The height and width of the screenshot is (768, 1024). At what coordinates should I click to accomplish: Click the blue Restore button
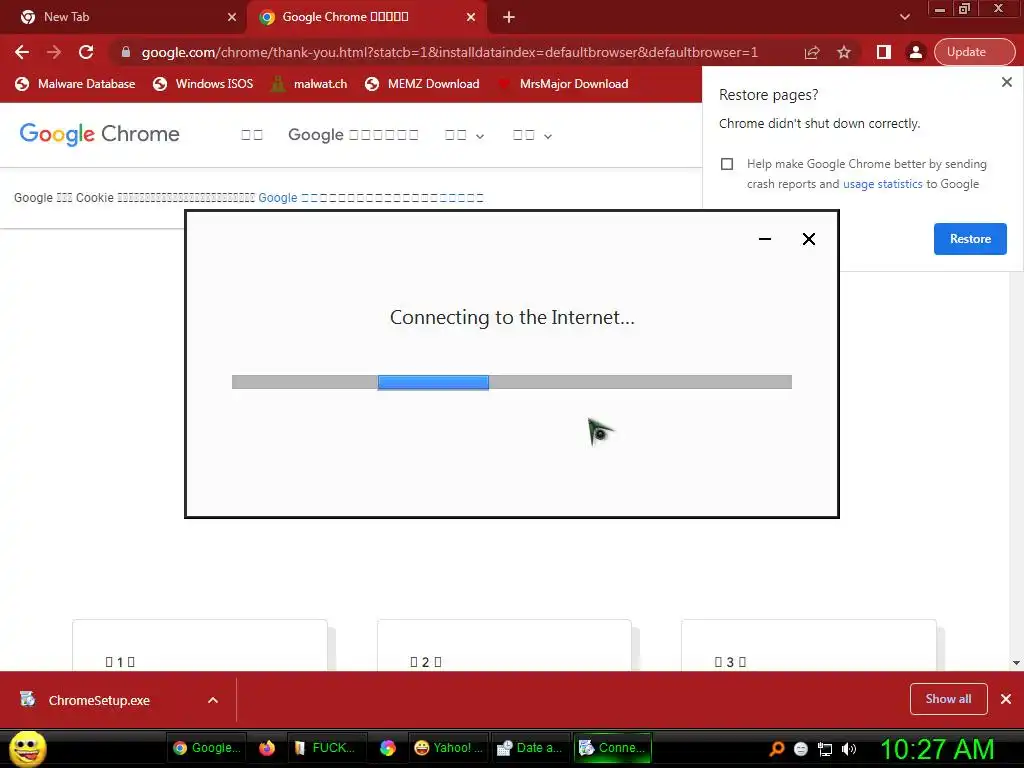tap(970, 239)
